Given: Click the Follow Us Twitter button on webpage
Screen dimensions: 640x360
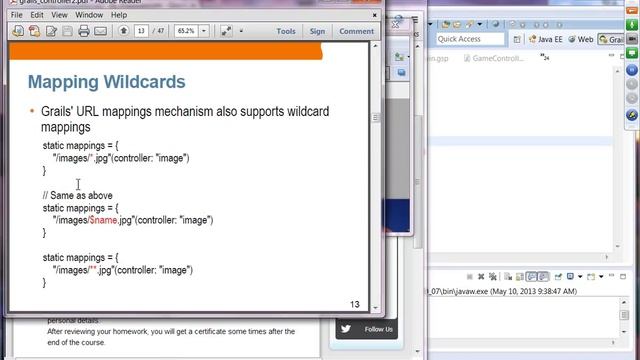Looking at the screenshot, I should [x=367, y=329].
